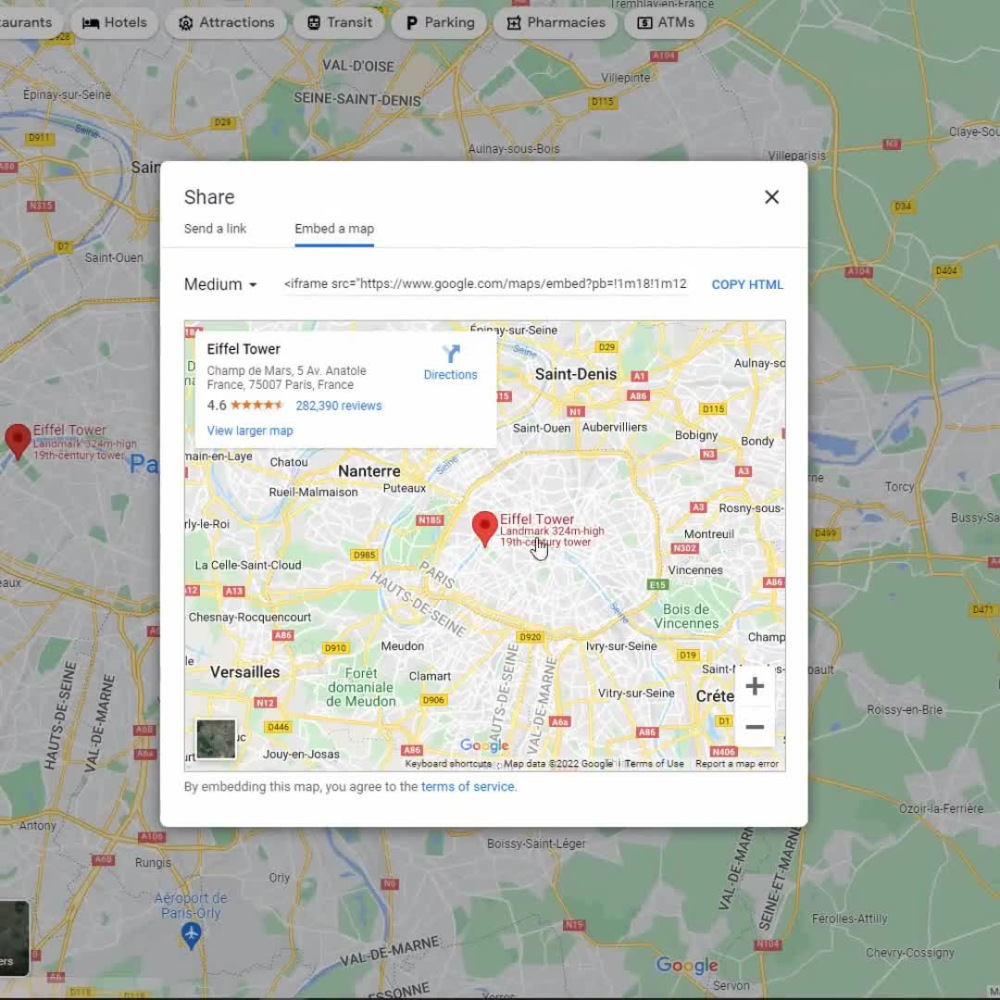This screenshot has width=1000, height=1000.
Task: Click the Pharmacies cross icon
Action: click(x=513, y=23)
